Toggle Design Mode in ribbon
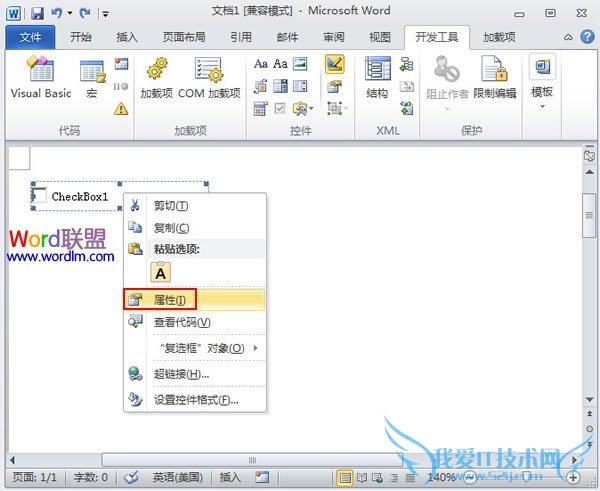600x491 pixels. pyautogui.click(x=334, y=64)
